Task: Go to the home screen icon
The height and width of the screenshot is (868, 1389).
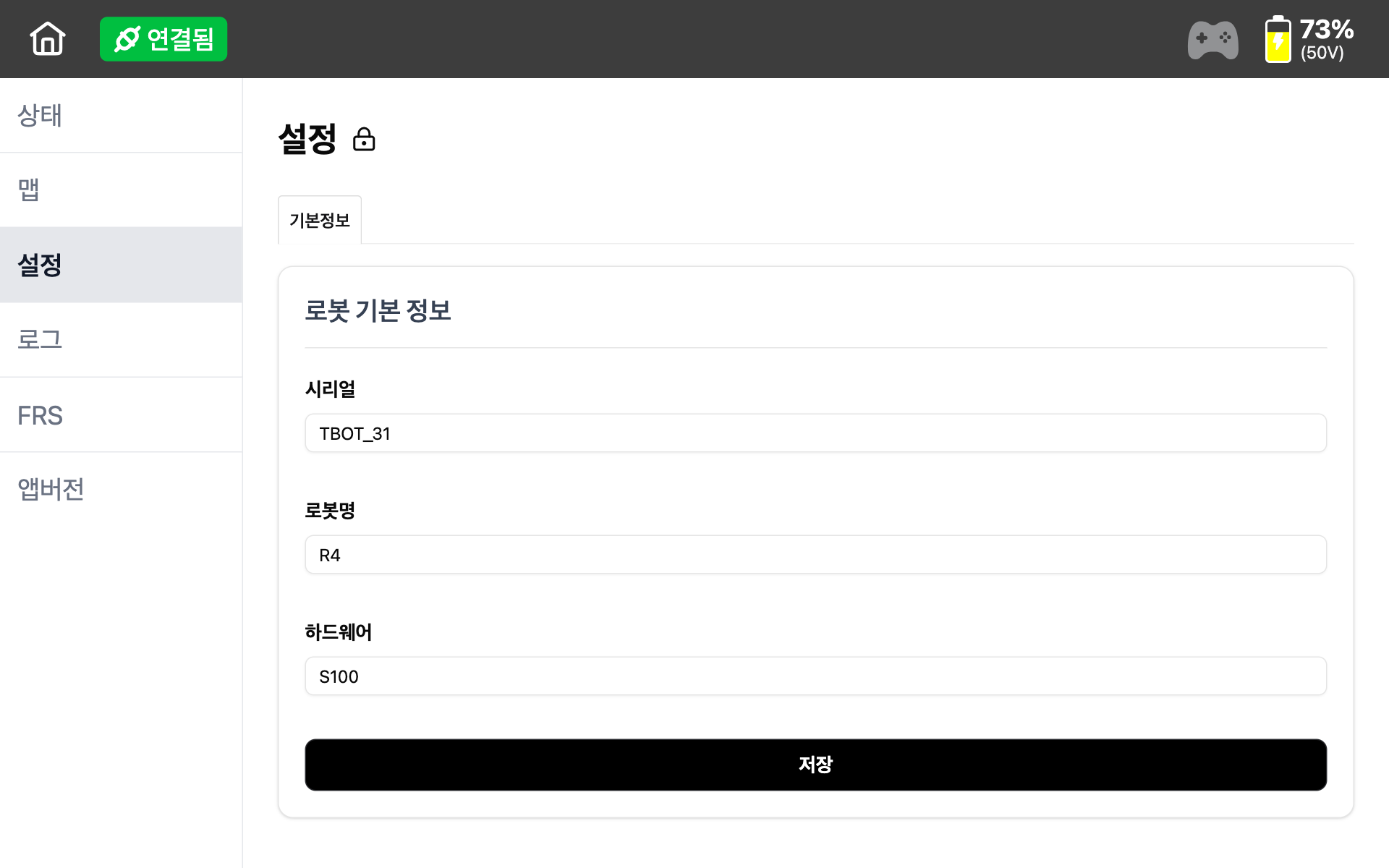Action: [48, 38]
